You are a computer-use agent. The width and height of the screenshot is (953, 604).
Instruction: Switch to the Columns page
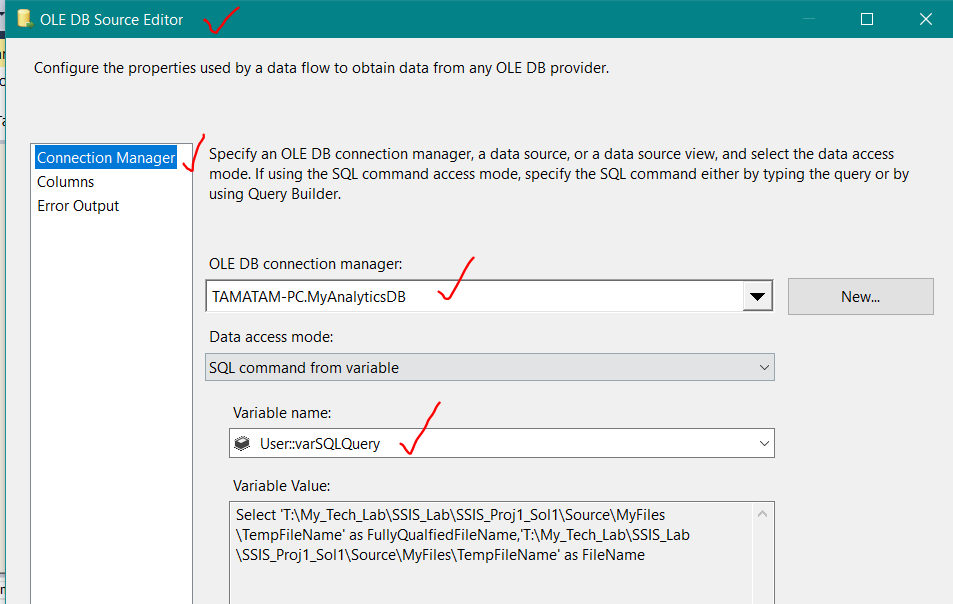(x=65, y=182)
